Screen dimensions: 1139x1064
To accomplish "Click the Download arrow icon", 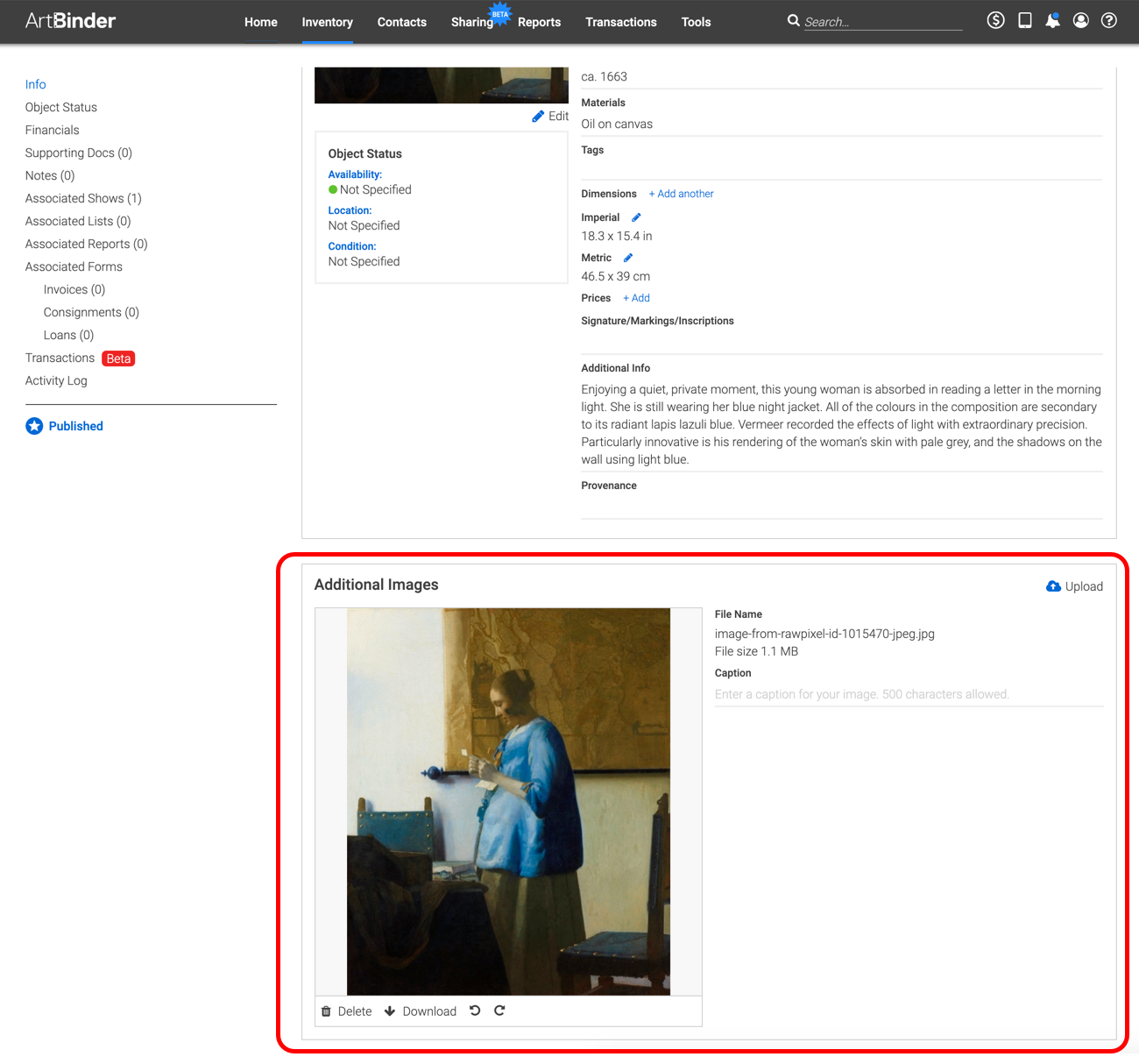I will click(x=390, y=1011).
